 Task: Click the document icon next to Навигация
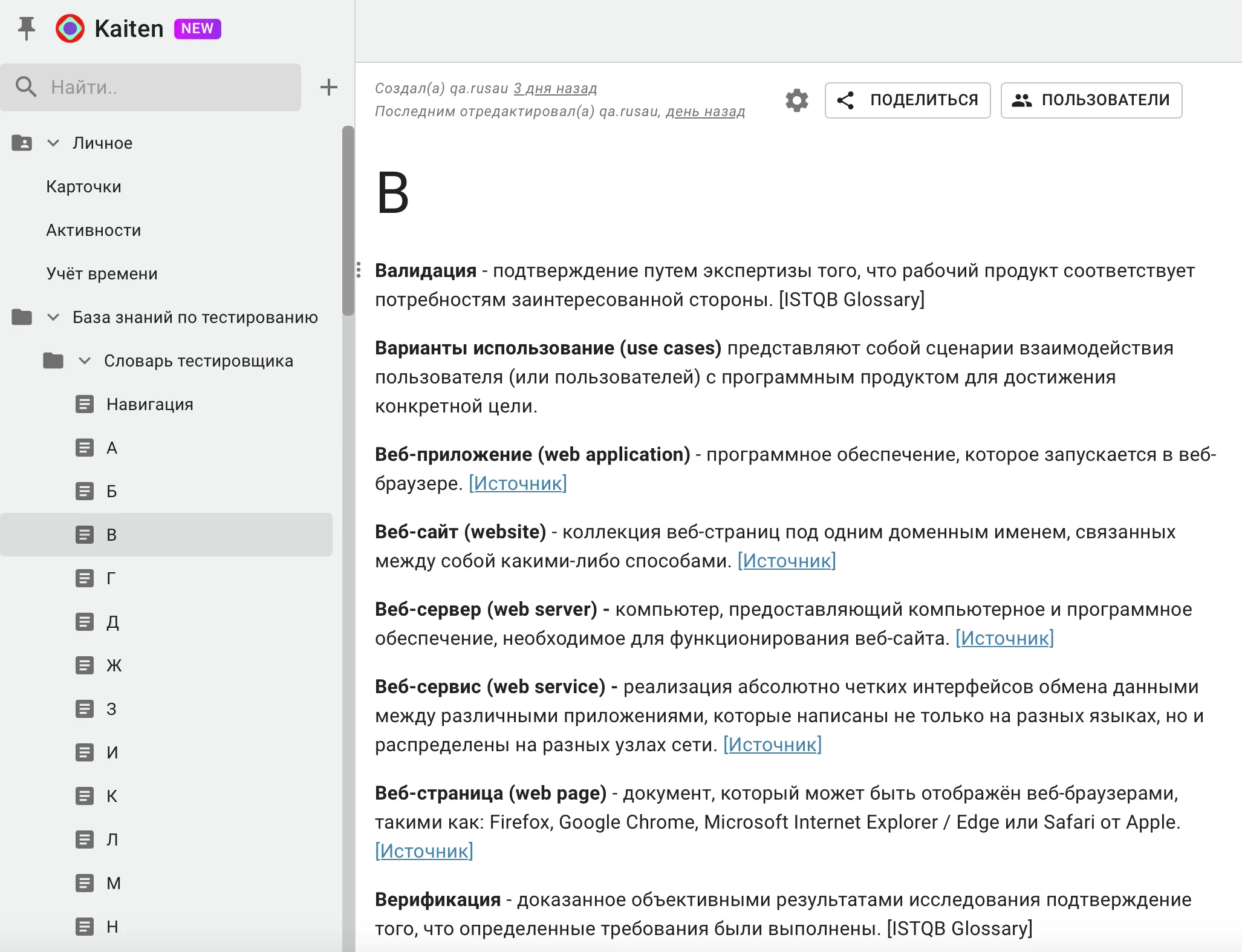click(85, 404)
